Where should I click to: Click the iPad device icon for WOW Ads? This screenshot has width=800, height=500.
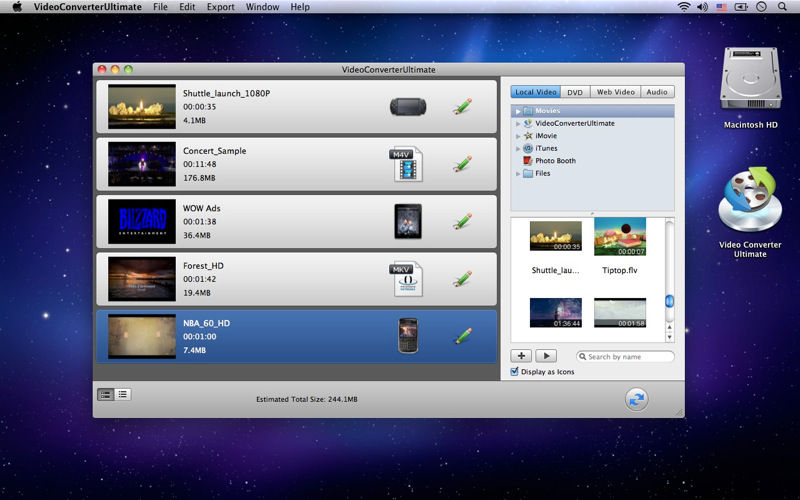pos(408,221)
